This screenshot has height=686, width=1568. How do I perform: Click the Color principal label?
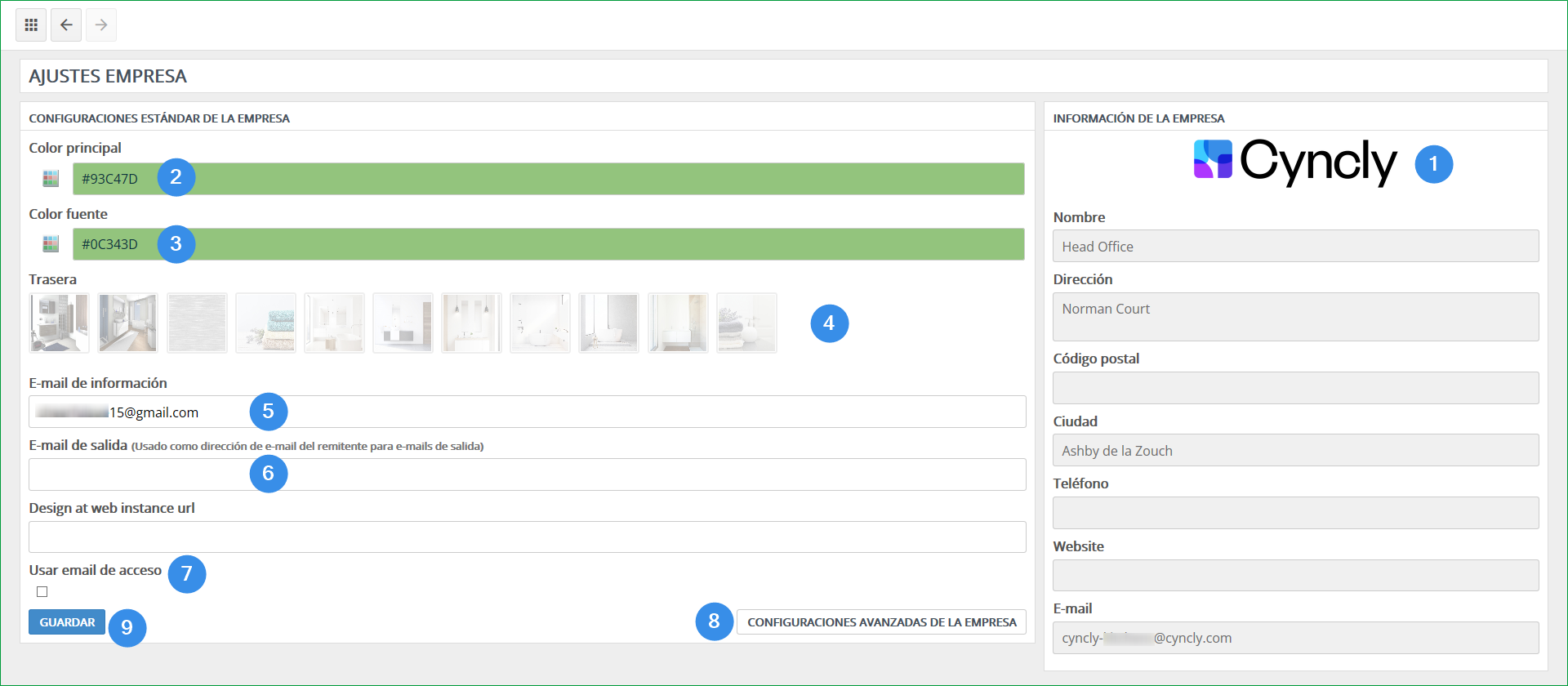pos(75,148)
